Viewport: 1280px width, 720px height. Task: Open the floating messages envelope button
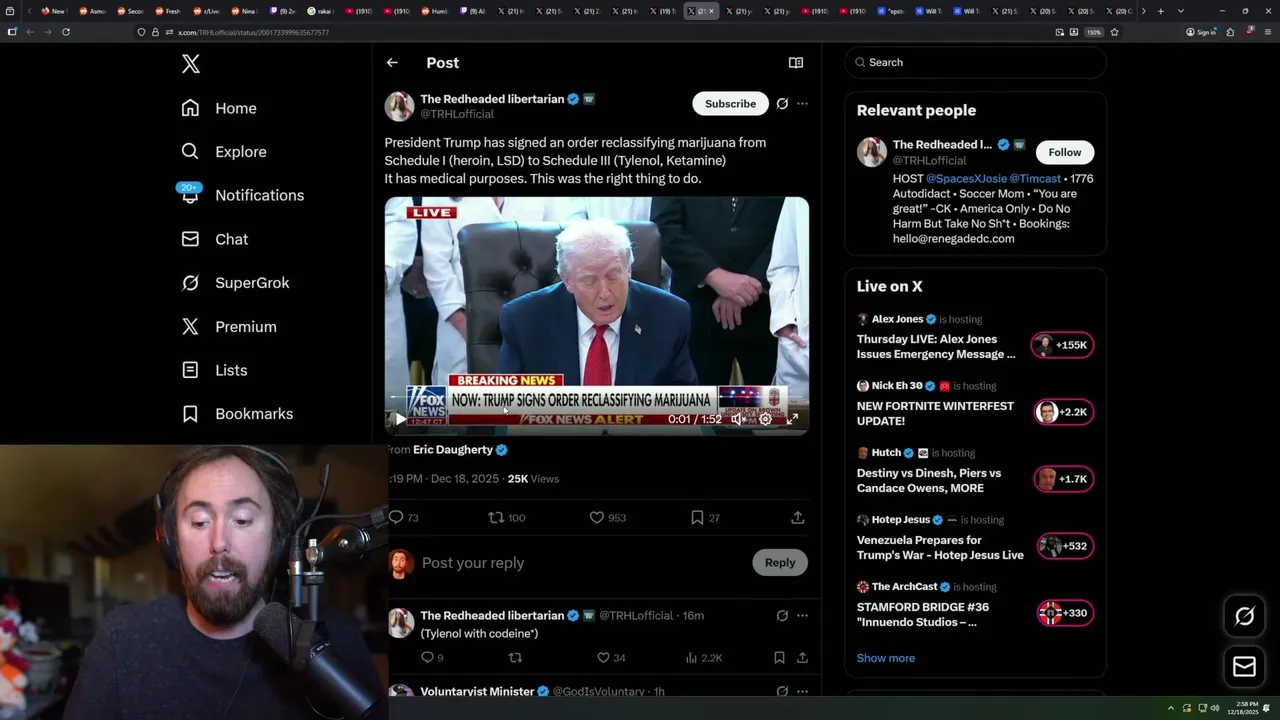(1244, 667)
